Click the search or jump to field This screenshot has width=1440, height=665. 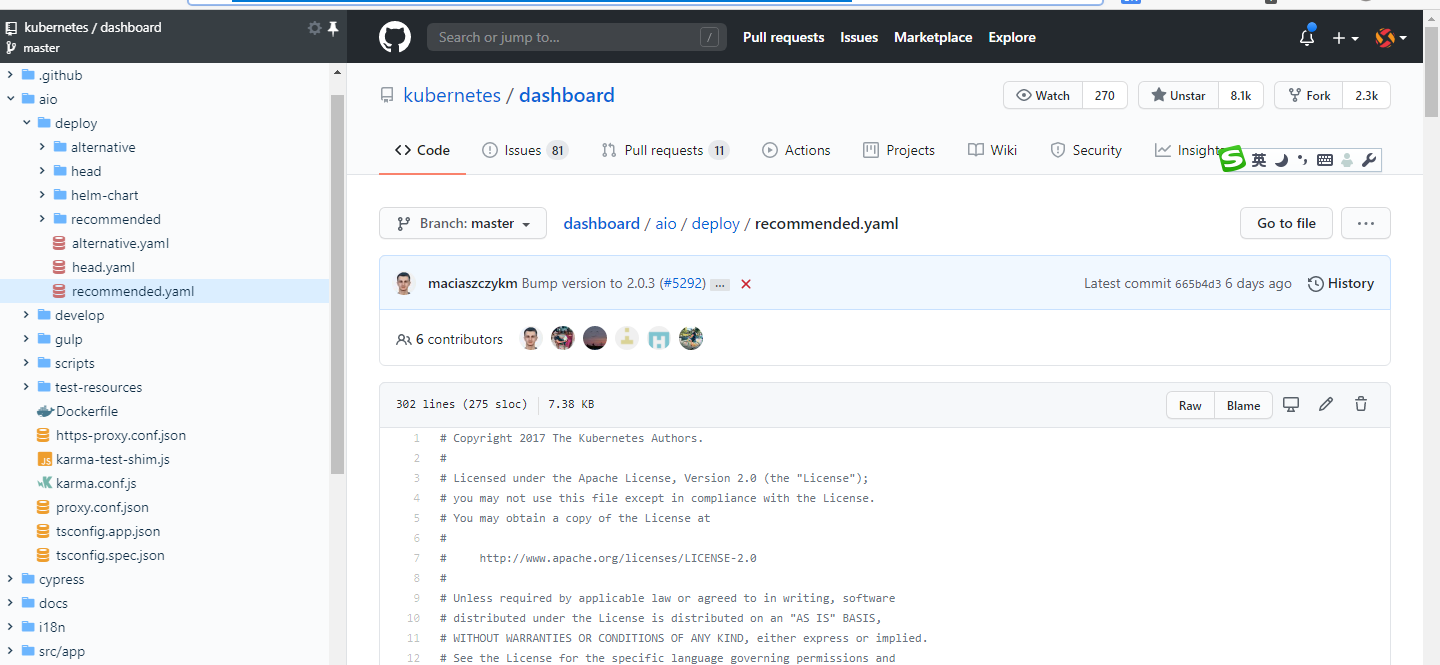pyautogui.click(x=577, y=37)
